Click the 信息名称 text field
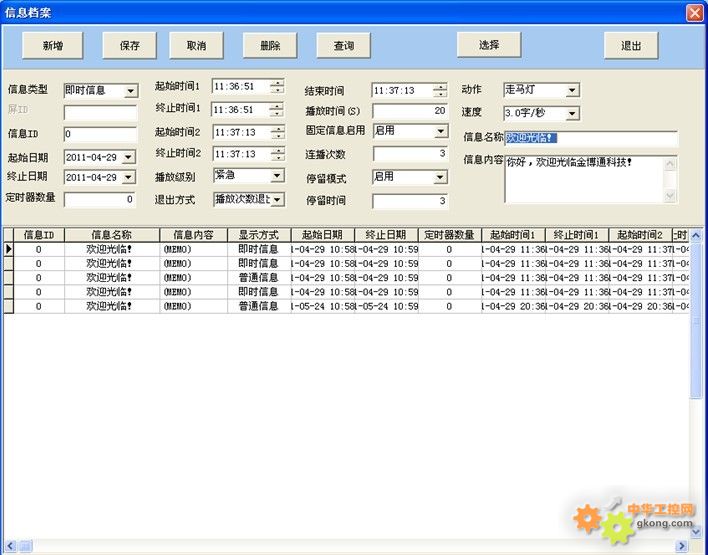Viewport: 708px width, 555px height. (x=590, y=139)
